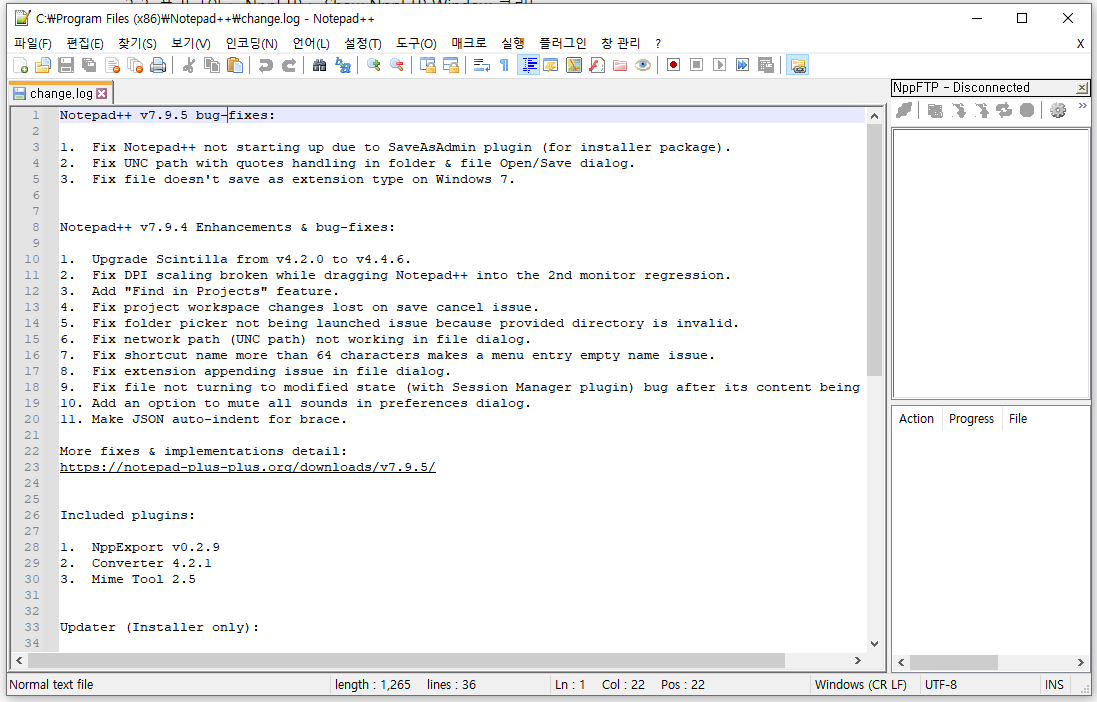Save the file using the floppy disk icon
Screen dimensions: 1097x702
click(66, 66)
